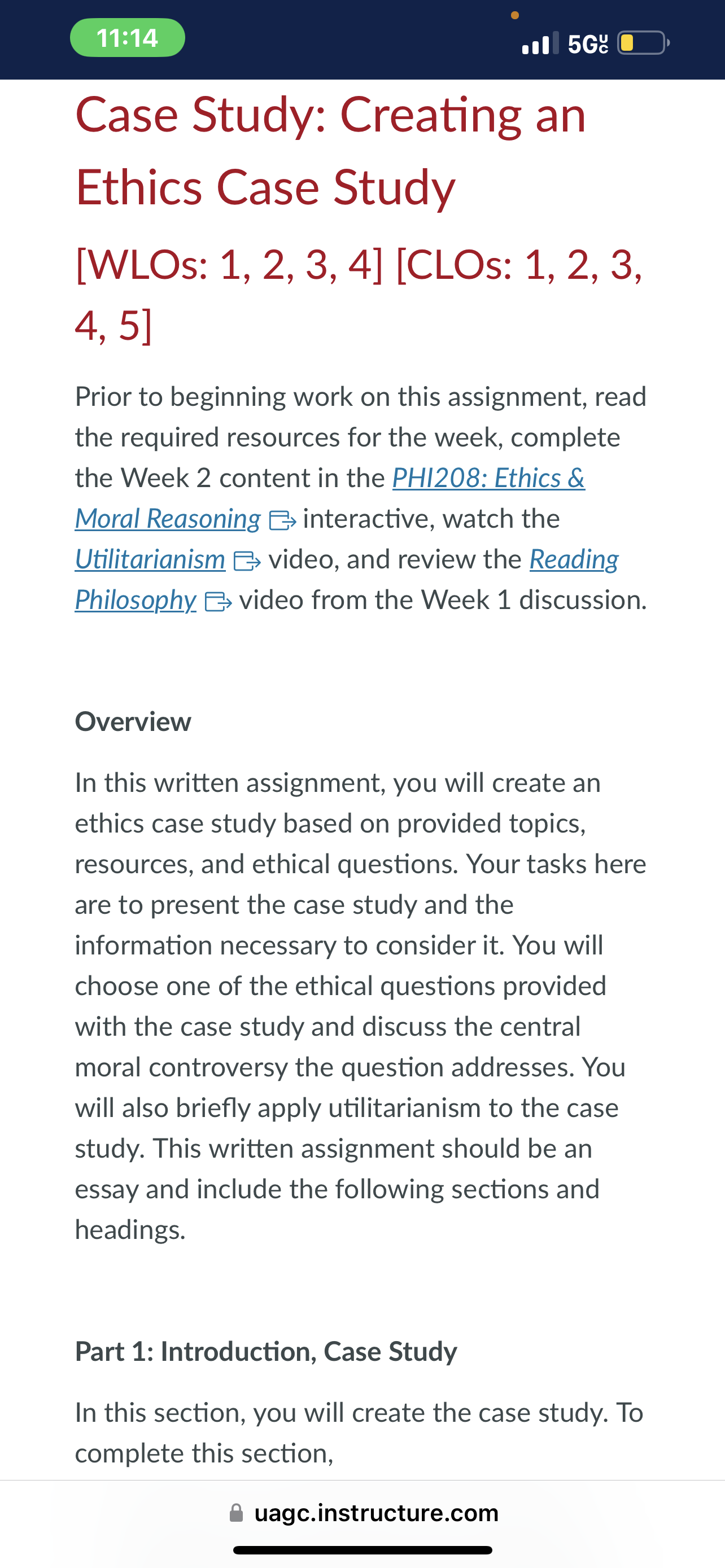Tap the orange microphone indicator dot
Screen dimensions: 725x1568
click(x=515, y=15)
